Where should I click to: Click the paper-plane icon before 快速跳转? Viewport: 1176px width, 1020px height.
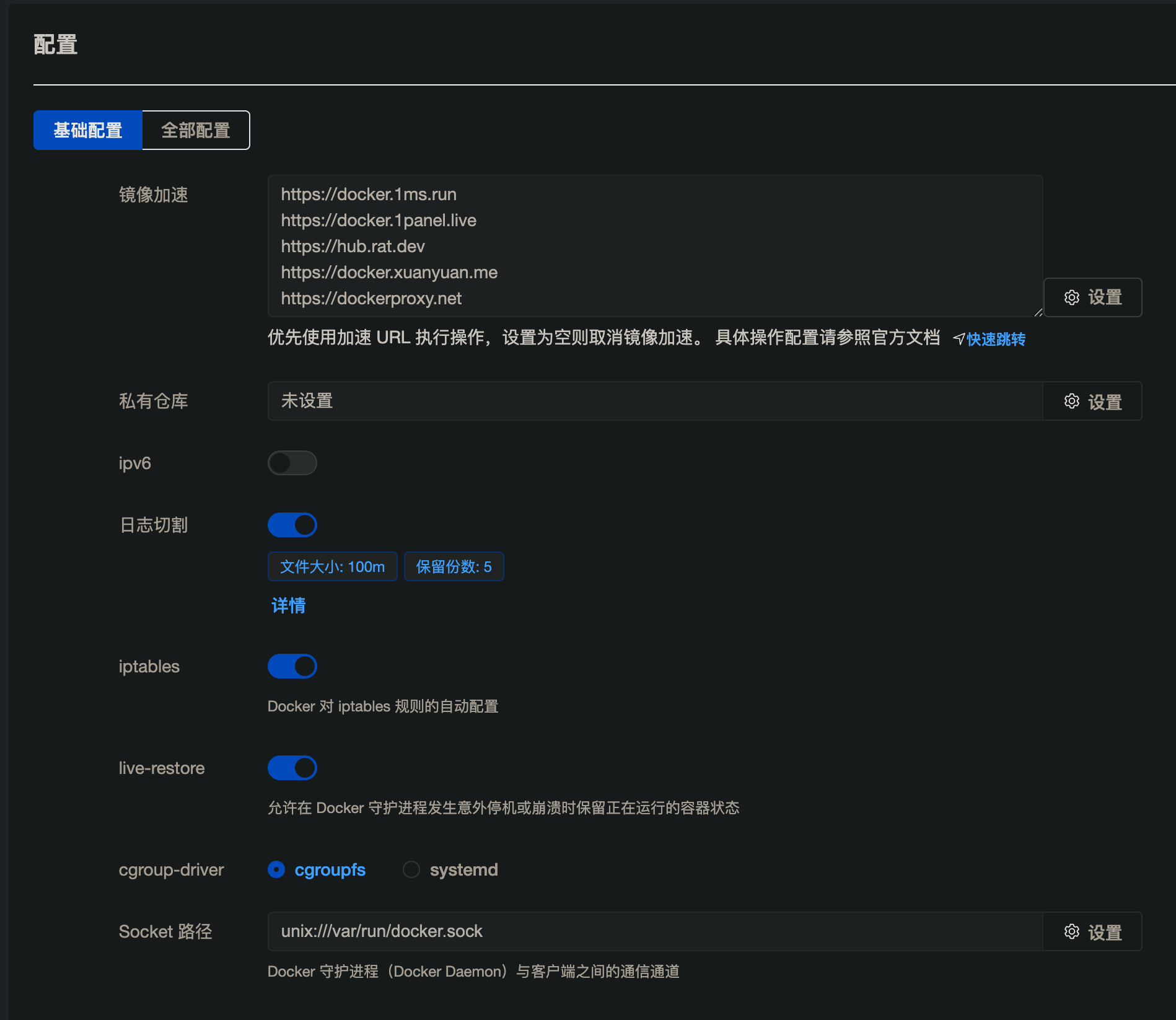pos(959,339)
